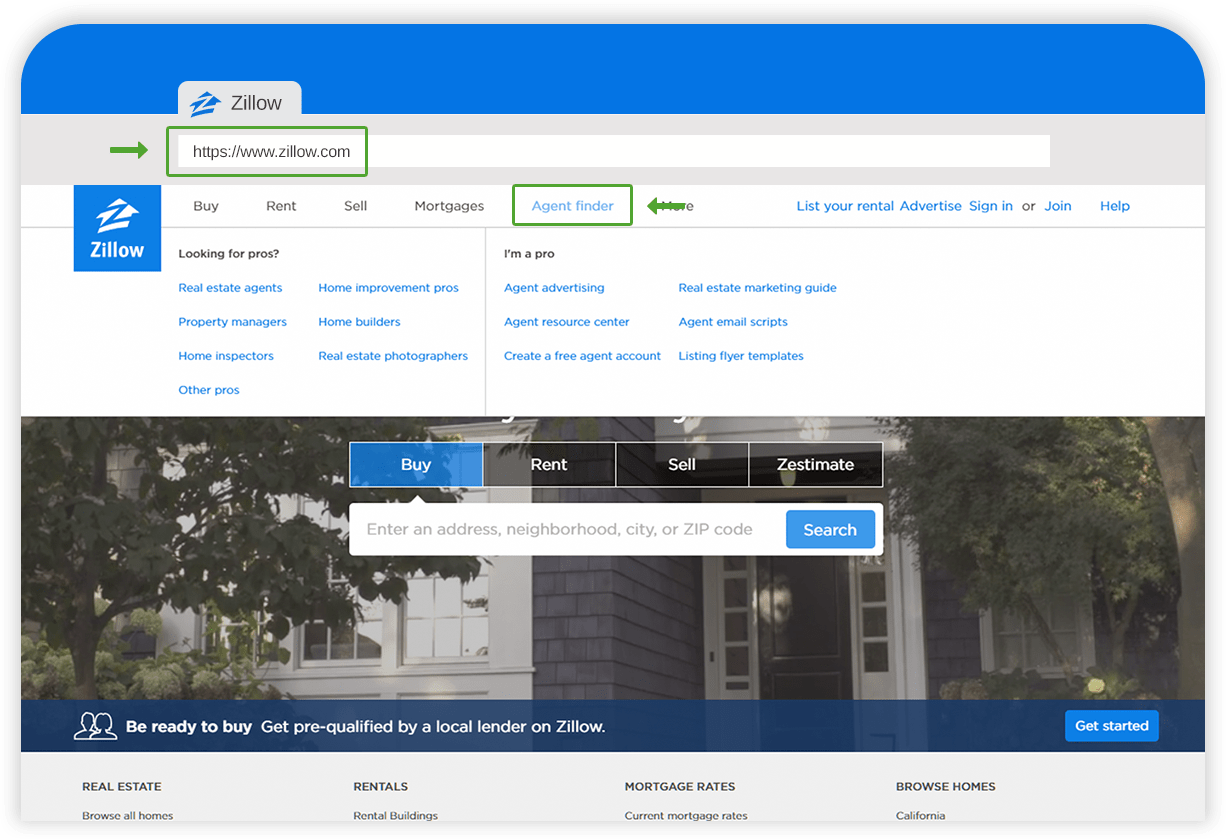1226x839 pixels.
Task: Open Browse all homes in the footer
Action: [129, 815]
